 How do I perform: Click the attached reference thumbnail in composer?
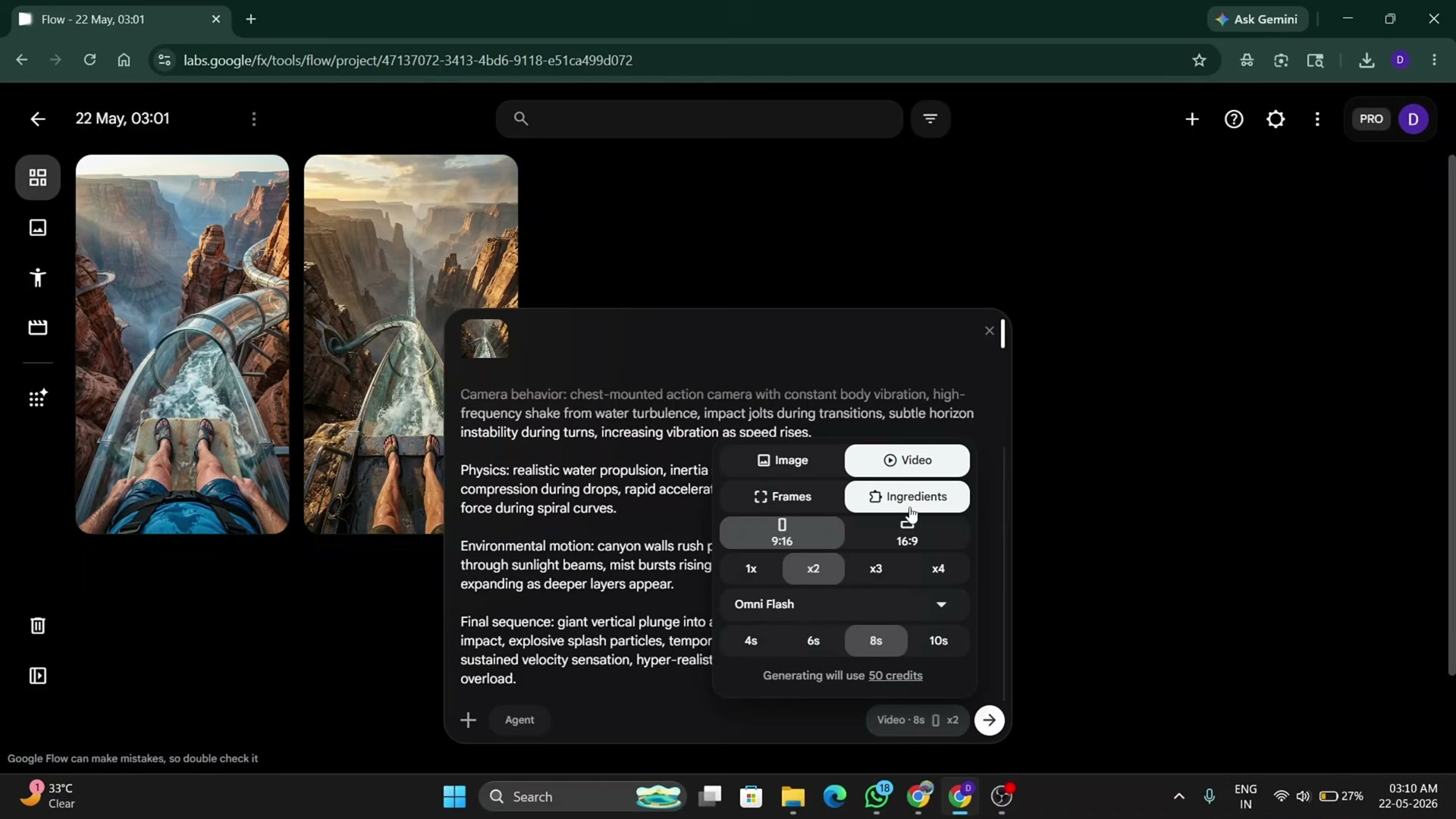click(485, 338)
